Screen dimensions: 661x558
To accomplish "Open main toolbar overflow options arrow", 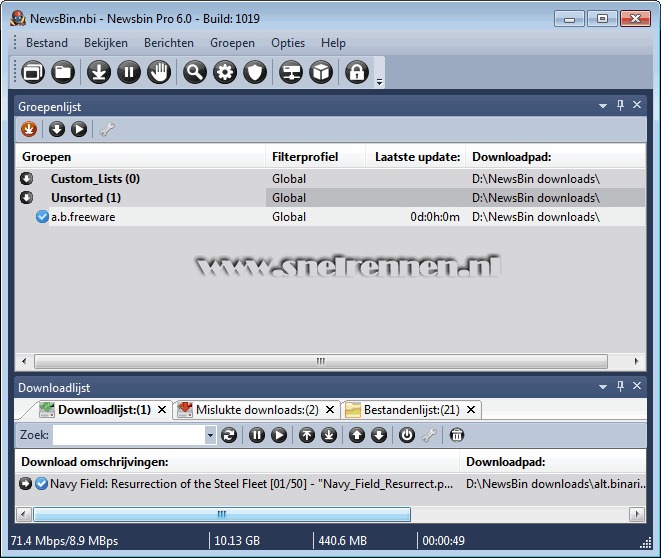I will 379,82.
